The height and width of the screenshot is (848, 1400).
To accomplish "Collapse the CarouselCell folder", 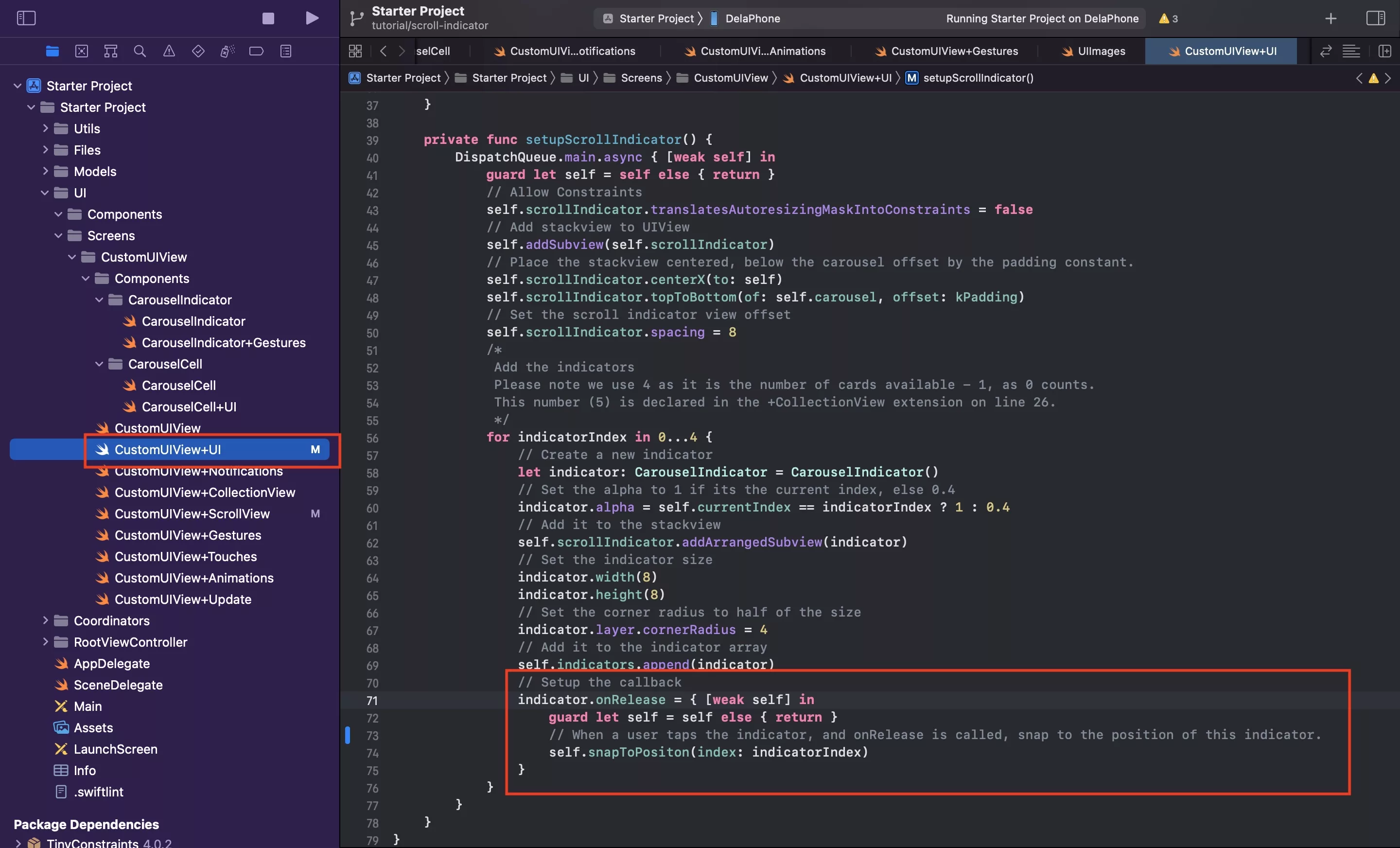I will [100, 364].
